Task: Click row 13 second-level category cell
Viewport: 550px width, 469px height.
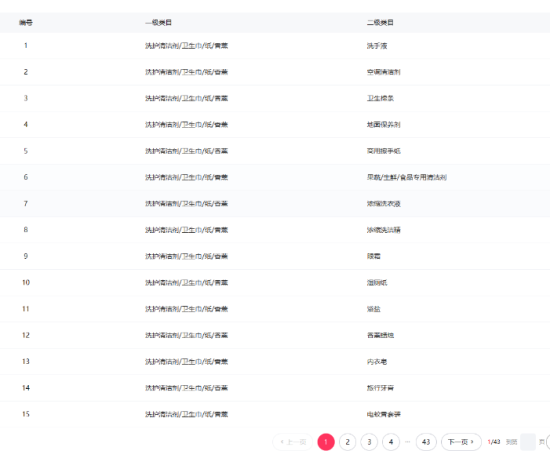Action: [x=377, y=362]
